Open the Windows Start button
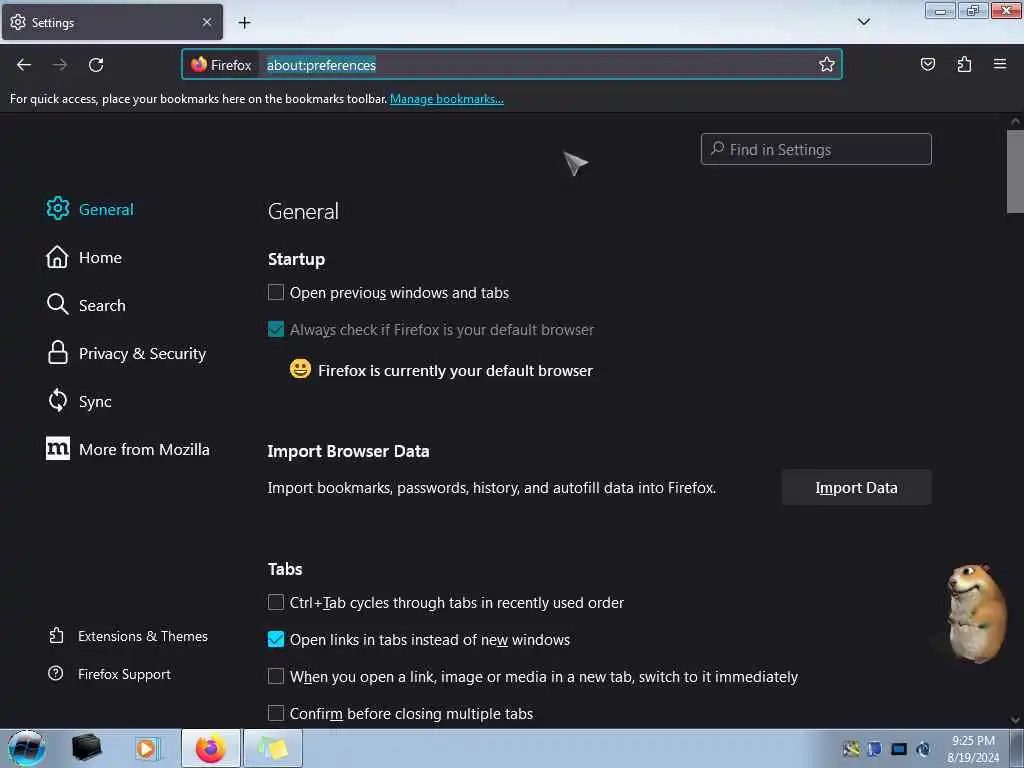Viewport: 1024px width, 768px height. pos(26,748)
